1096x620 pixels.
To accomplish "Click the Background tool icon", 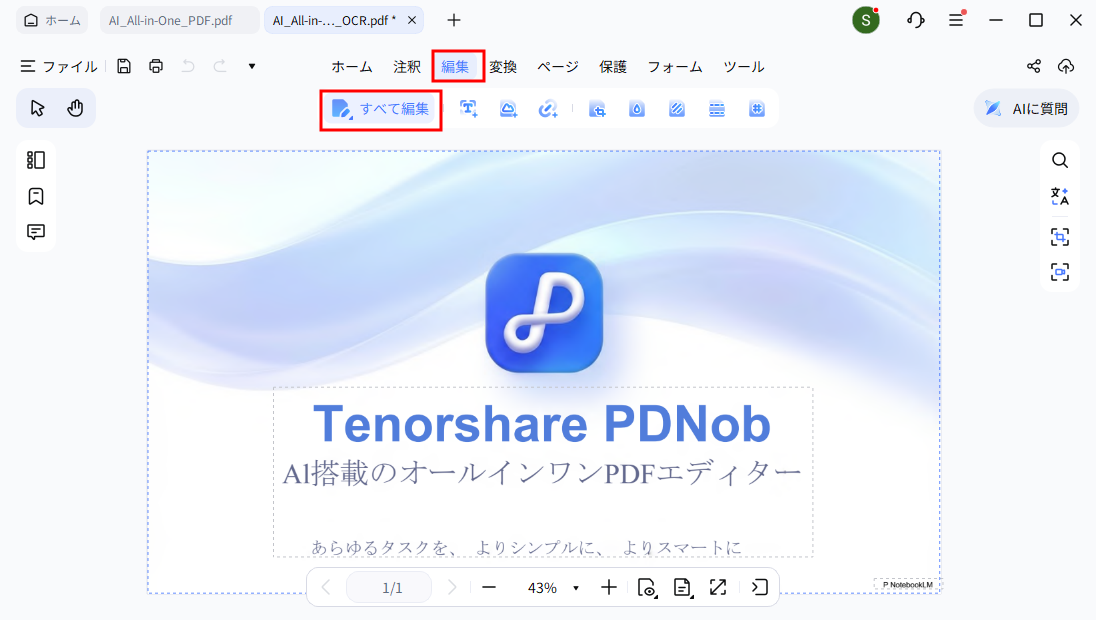I will (677, 109).
